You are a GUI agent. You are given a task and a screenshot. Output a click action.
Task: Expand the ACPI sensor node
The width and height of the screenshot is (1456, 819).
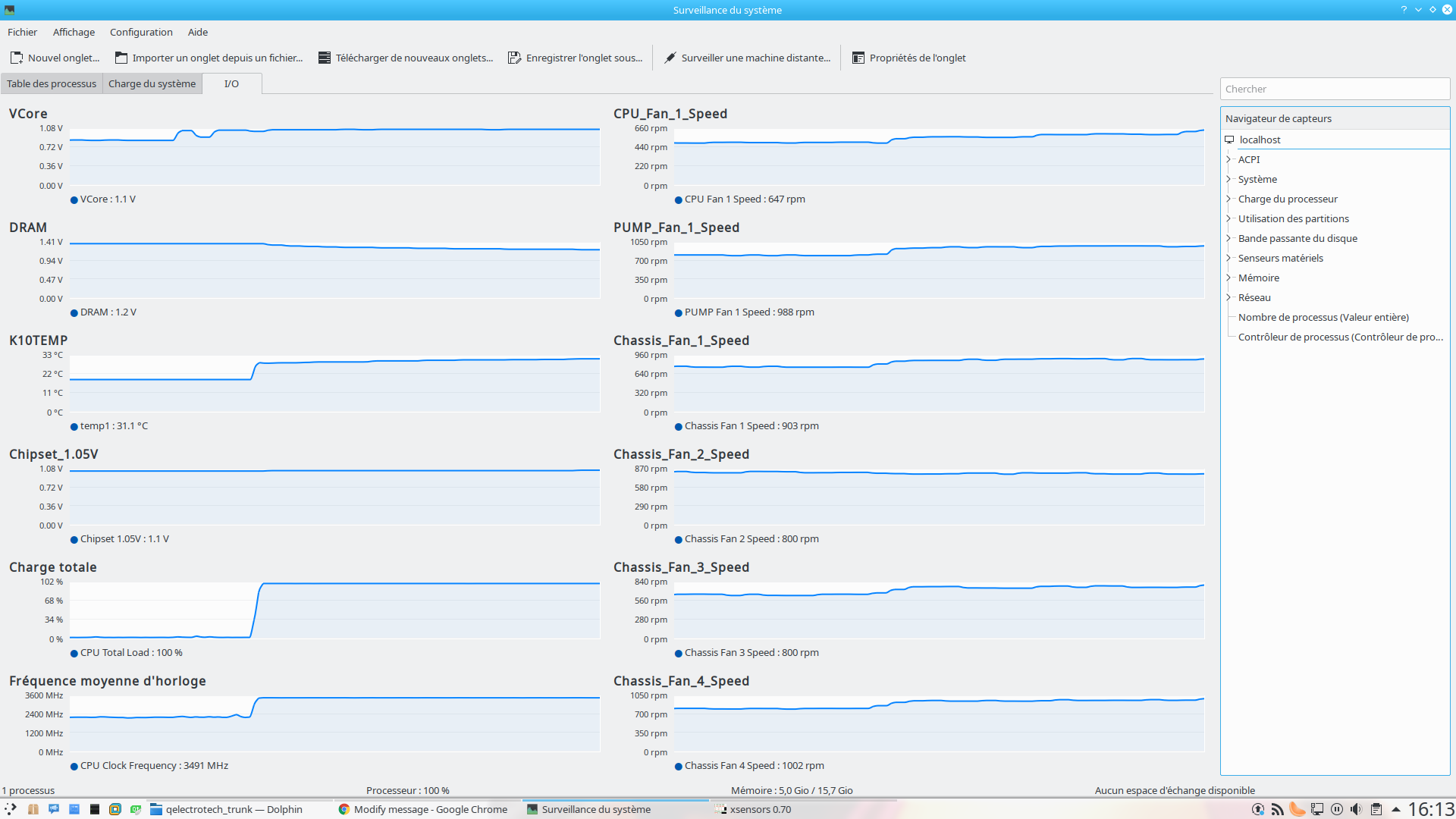click(1228, 159)
